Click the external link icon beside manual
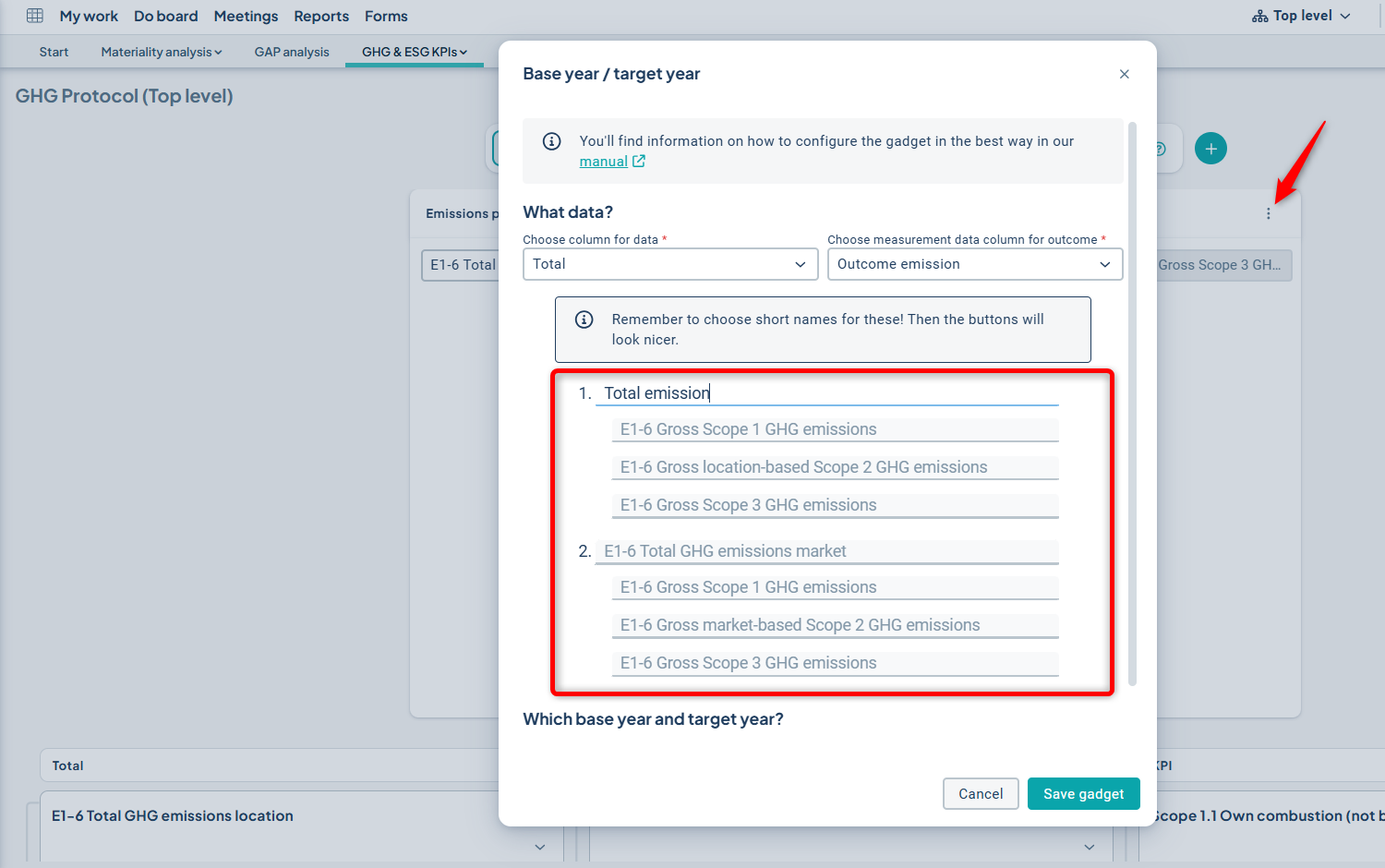 (639, 162)
